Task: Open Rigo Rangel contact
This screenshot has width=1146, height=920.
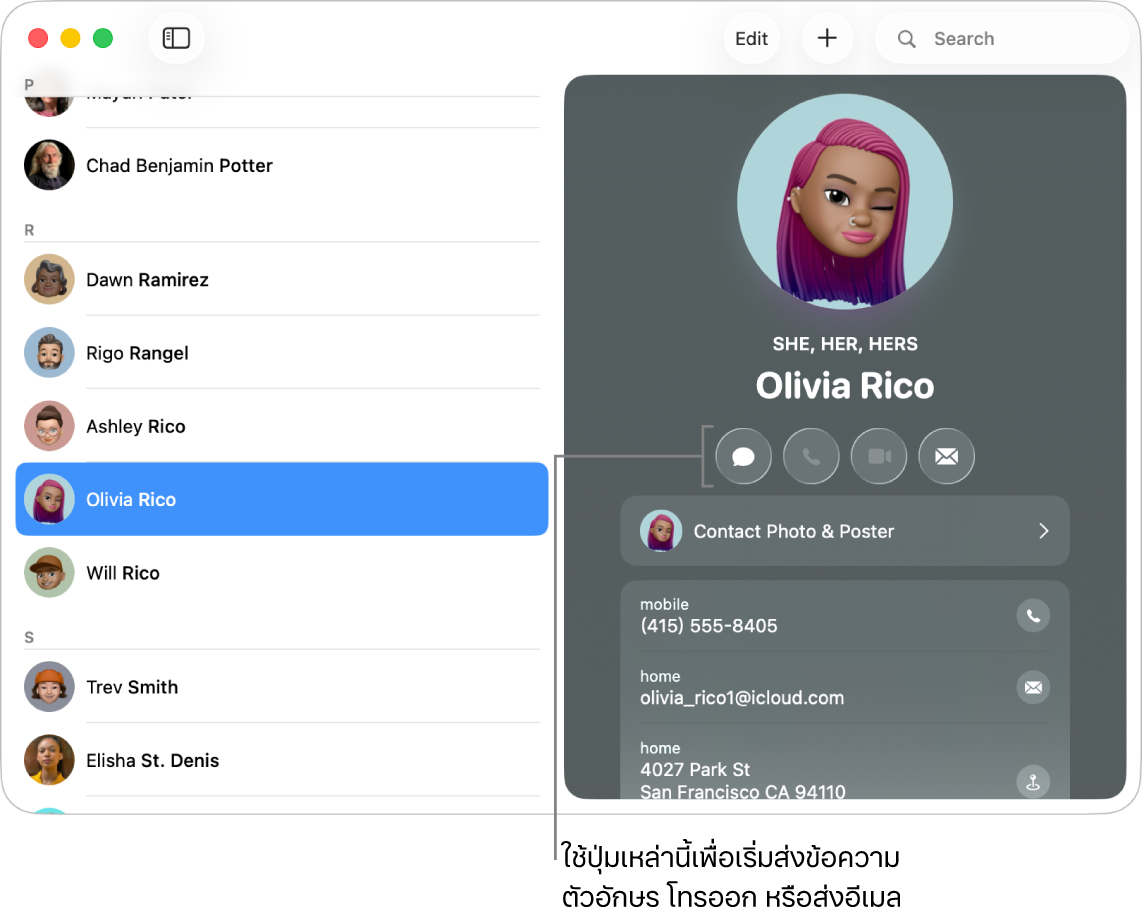Action: click(281, 353)
